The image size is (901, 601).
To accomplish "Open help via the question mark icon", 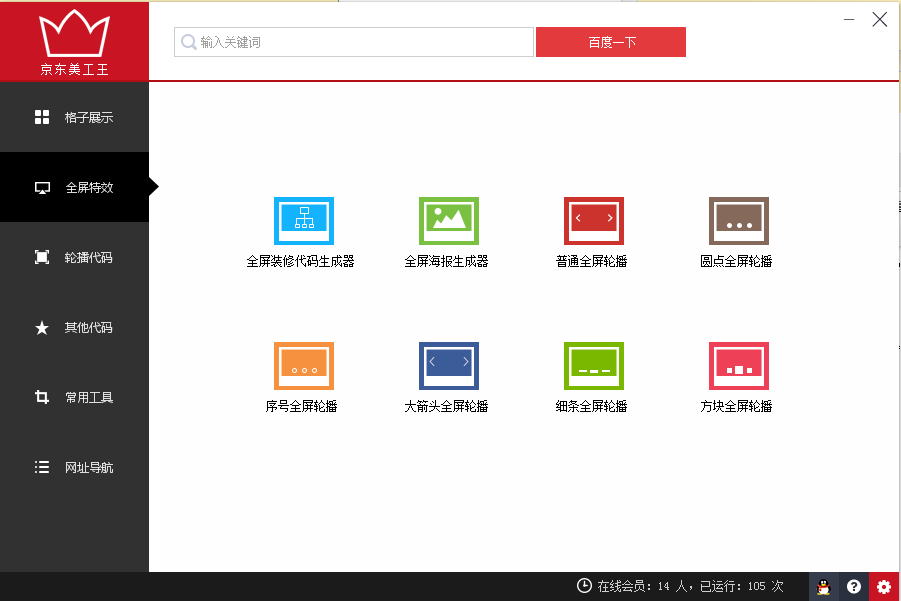I will coord(854,587).
